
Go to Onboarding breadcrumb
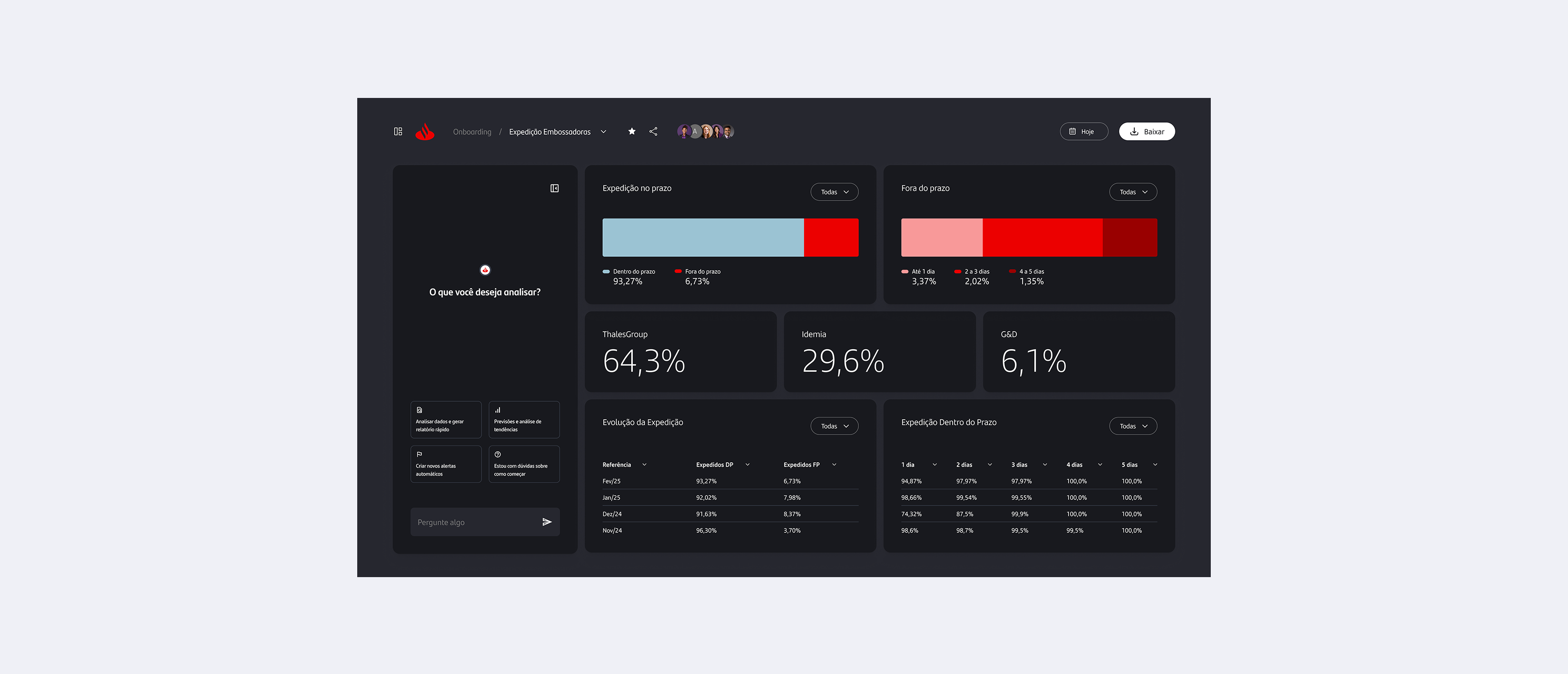click(472, 132)
